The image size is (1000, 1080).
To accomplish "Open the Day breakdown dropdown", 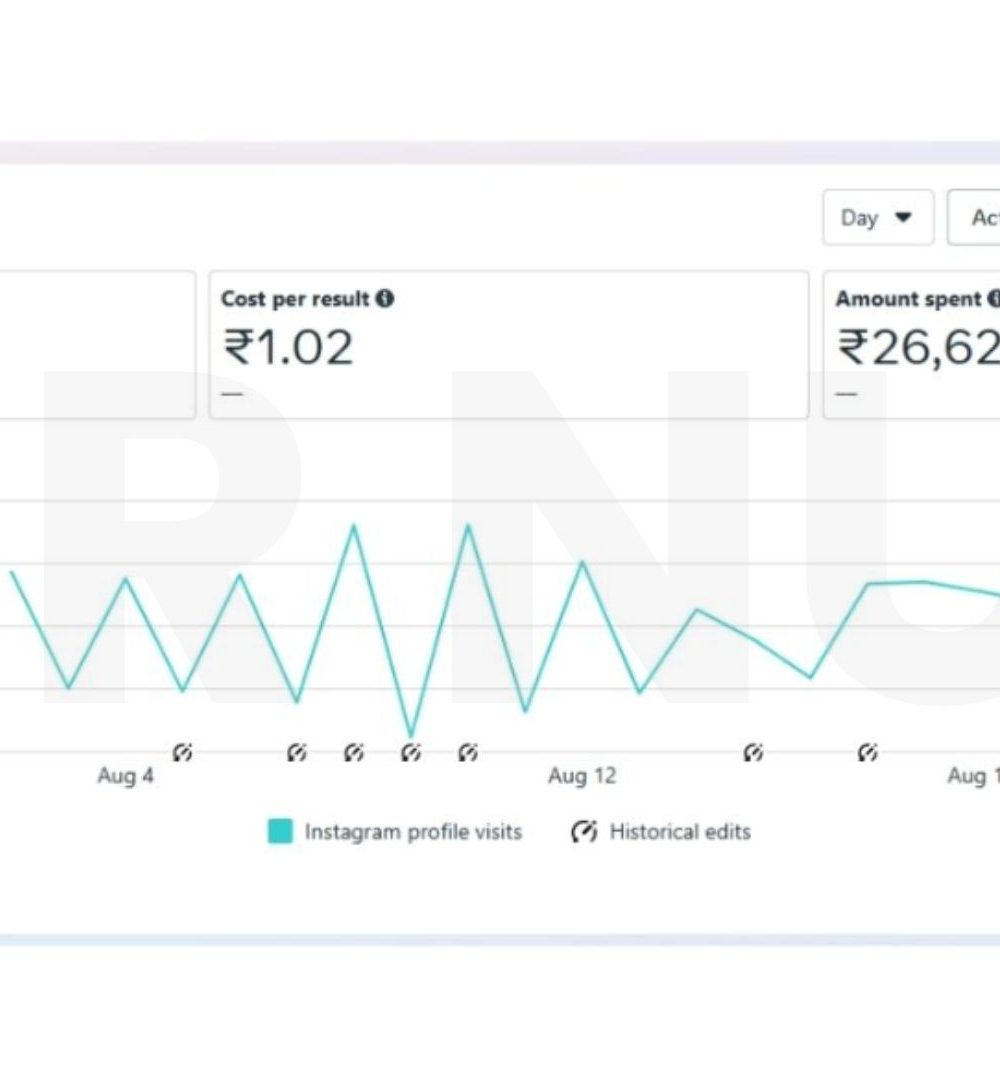I will click(x=878, y=218).
